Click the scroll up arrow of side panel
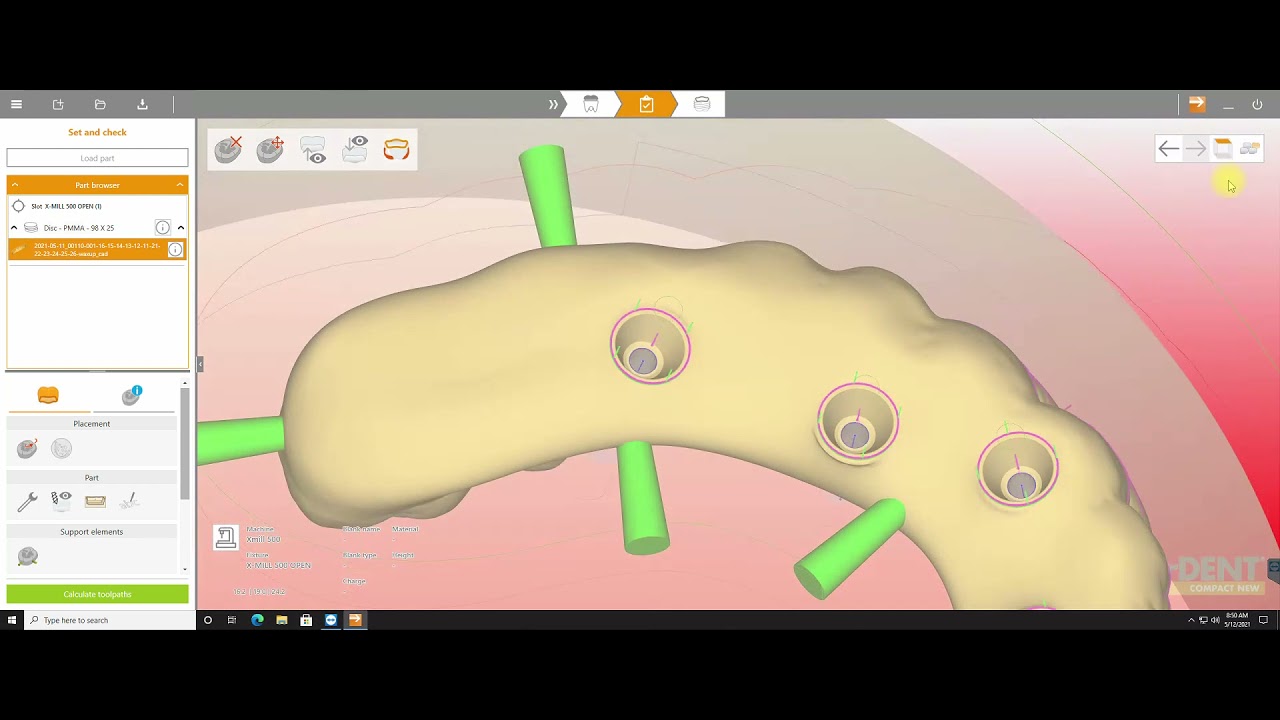Viewport: 1280px width, 720px height. (x=185, y=382)
